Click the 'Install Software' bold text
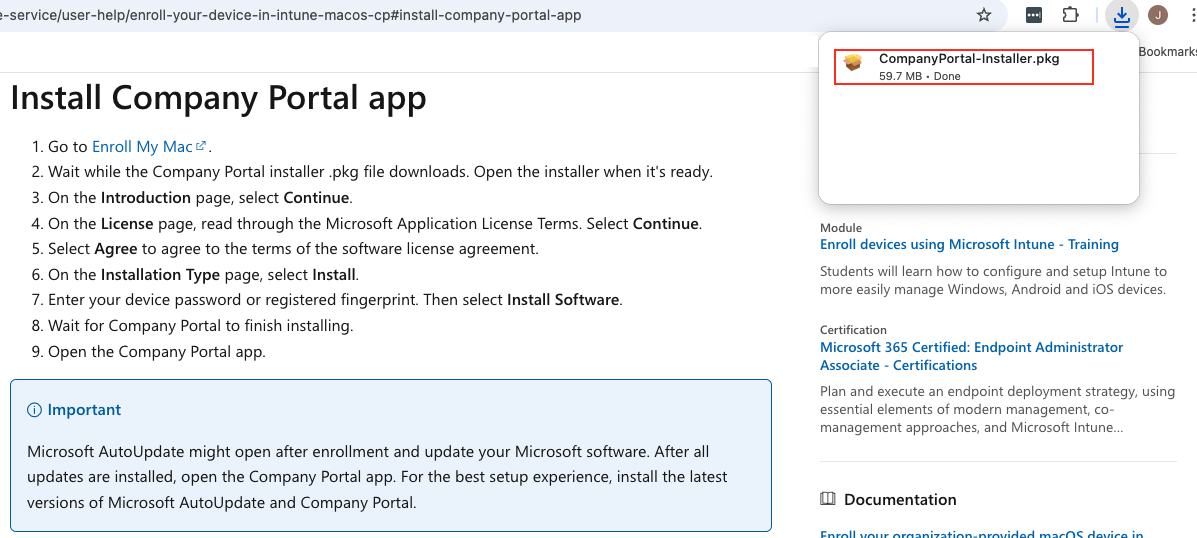The width and height of the screenshot is (1197, 538). tap(563, 300)
